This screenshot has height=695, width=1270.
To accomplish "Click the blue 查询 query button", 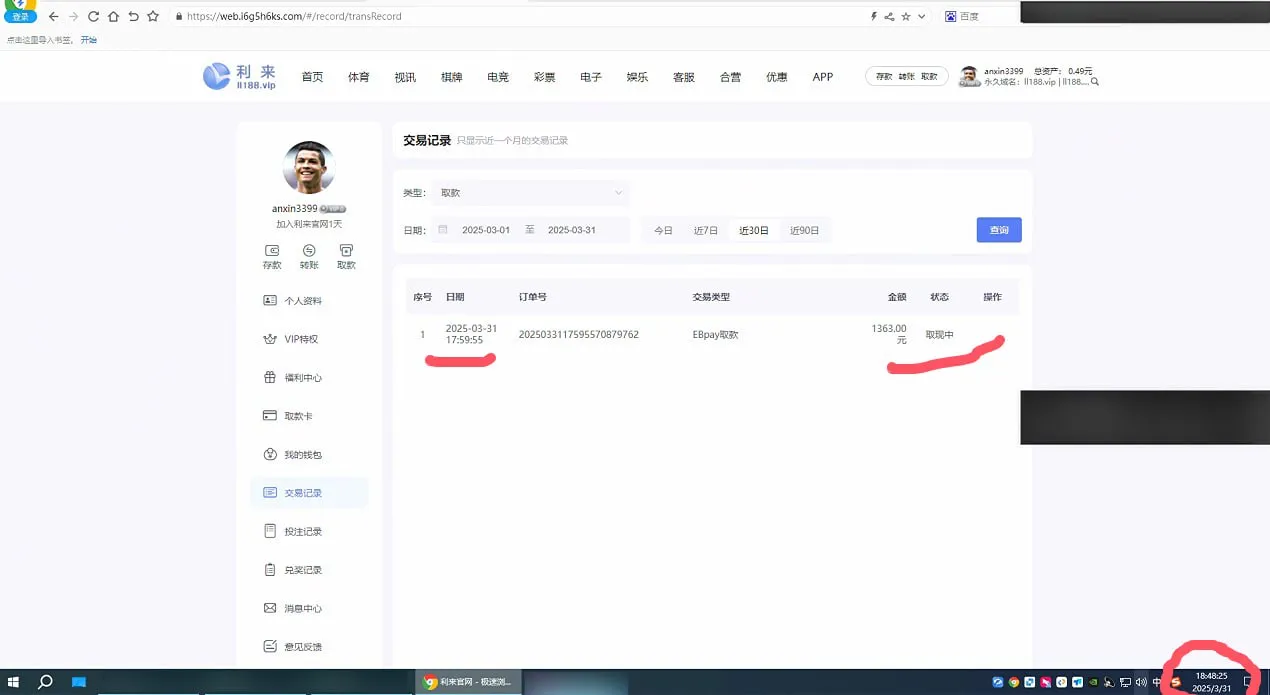I will pos(998,230).
